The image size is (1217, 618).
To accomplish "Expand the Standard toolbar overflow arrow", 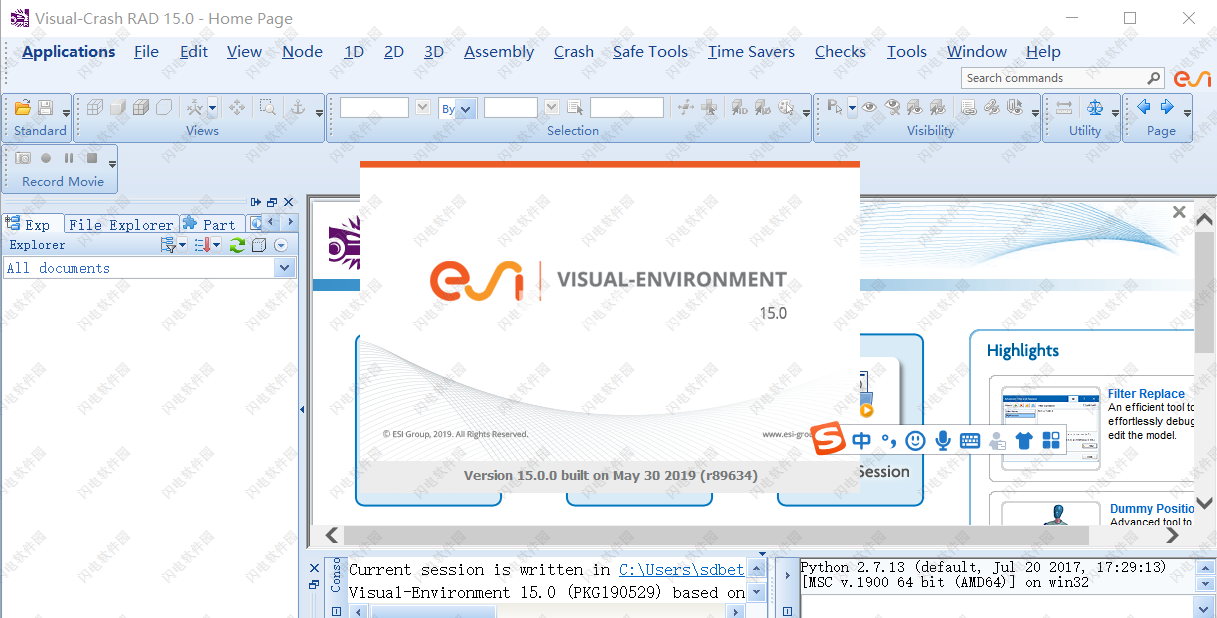I will 66,113.
